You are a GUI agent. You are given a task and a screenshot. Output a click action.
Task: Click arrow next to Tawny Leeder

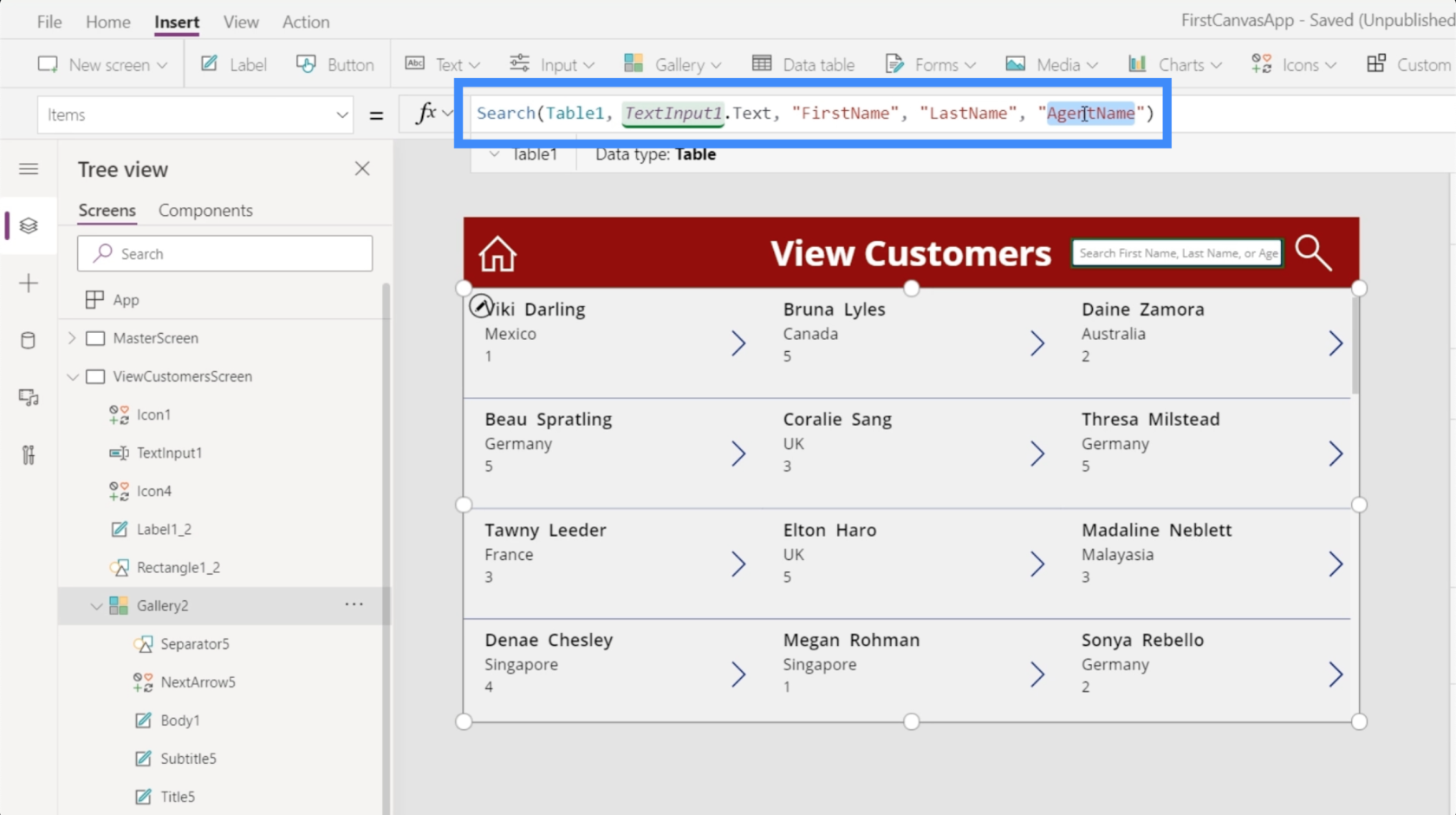pyautogui.click(x=738, y=564)
